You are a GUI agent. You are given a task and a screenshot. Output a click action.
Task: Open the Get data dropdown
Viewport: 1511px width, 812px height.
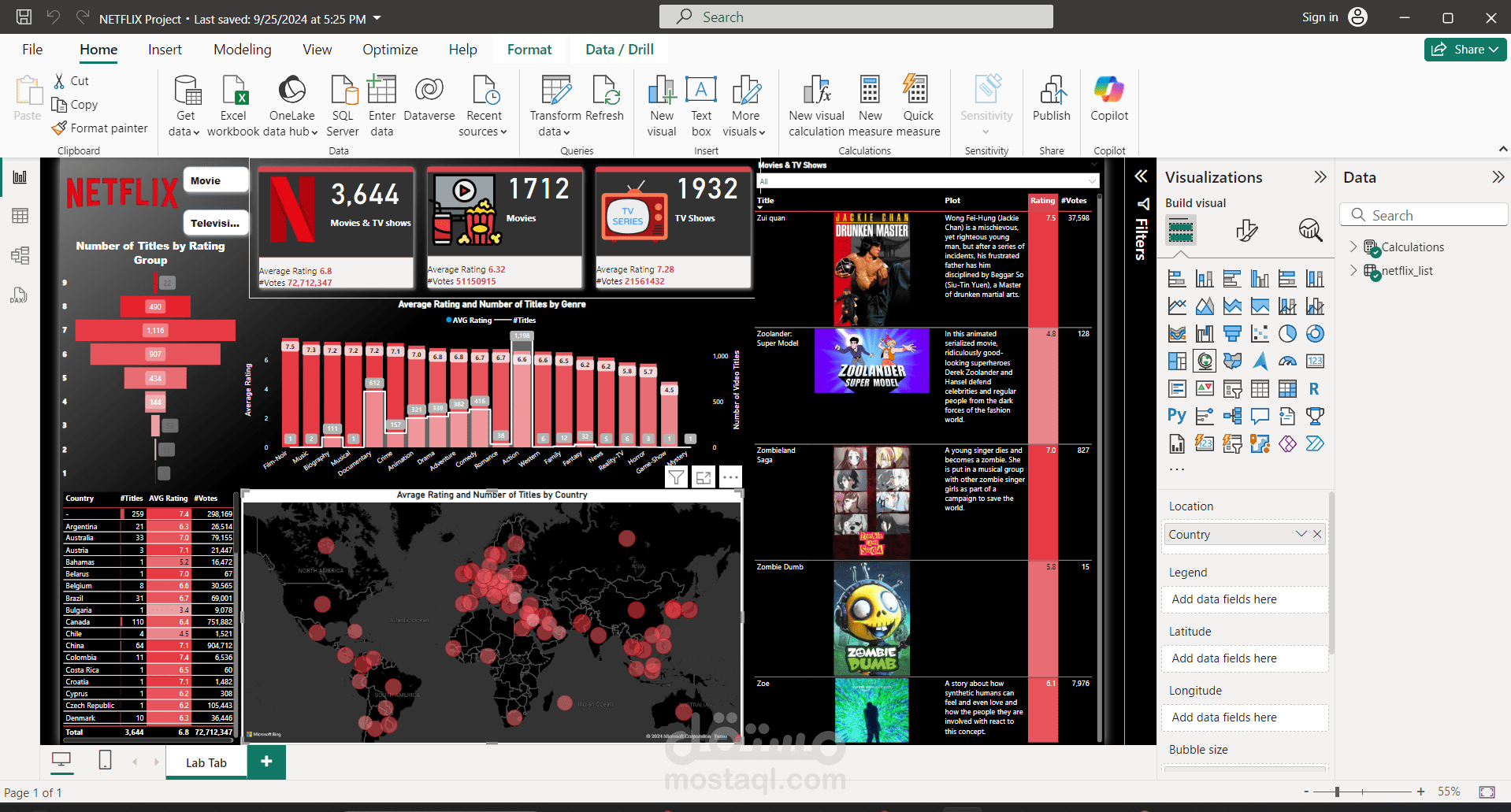pyautogui.click(x=185, y=107)
